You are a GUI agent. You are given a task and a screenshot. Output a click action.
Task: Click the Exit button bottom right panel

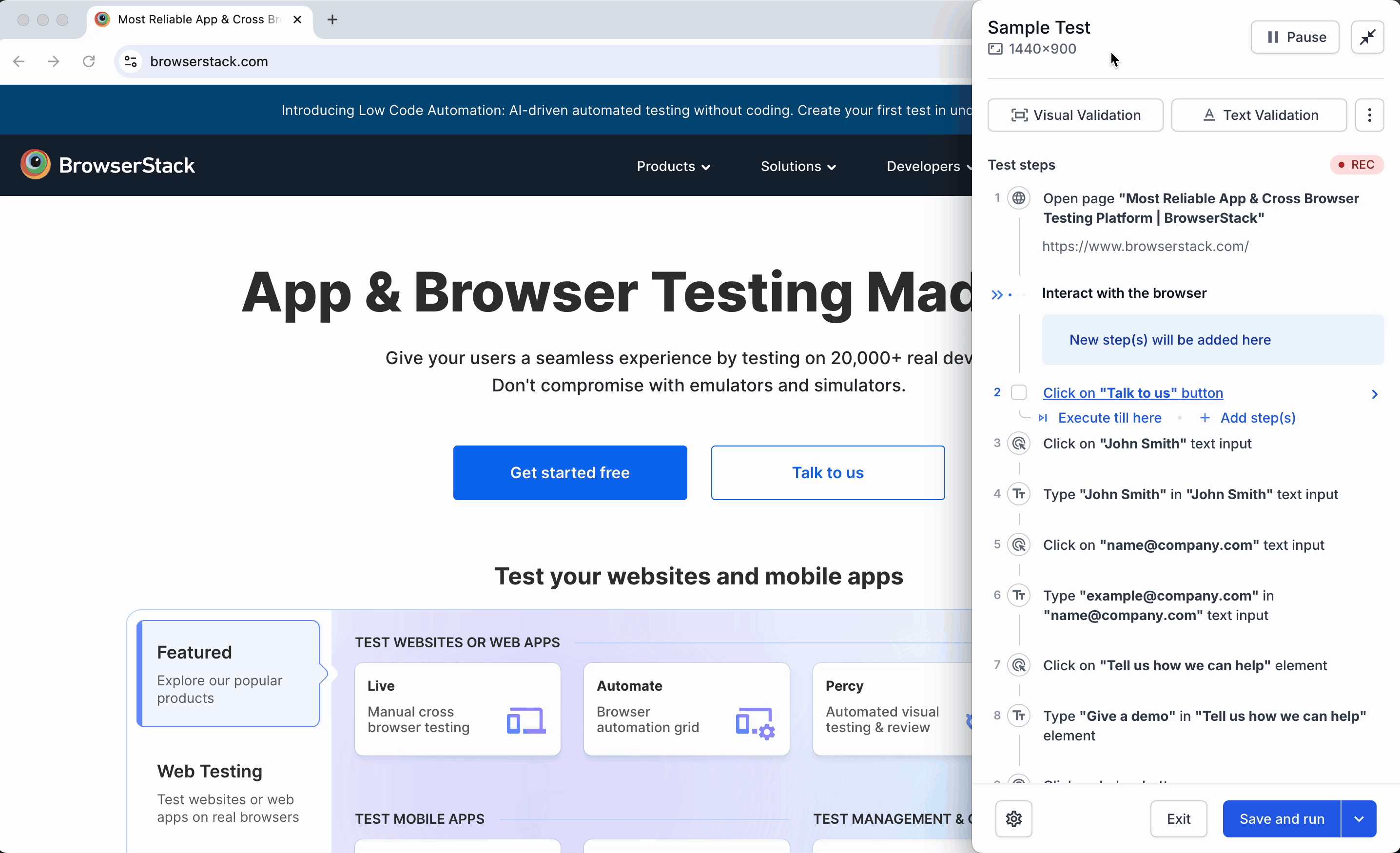(1179, 818)
